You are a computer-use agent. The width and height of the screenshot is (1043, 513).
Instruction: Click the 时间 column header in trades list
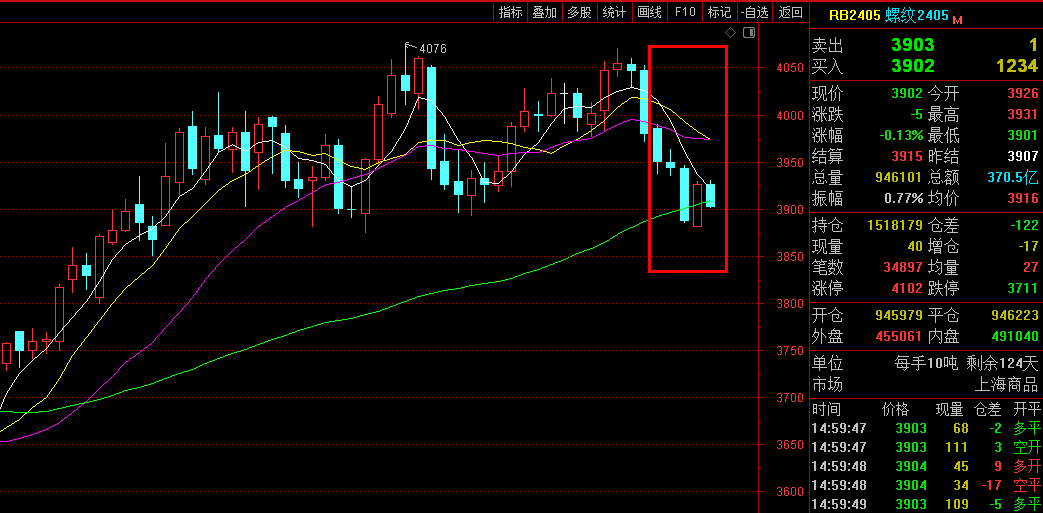click(x=827, y=409)
